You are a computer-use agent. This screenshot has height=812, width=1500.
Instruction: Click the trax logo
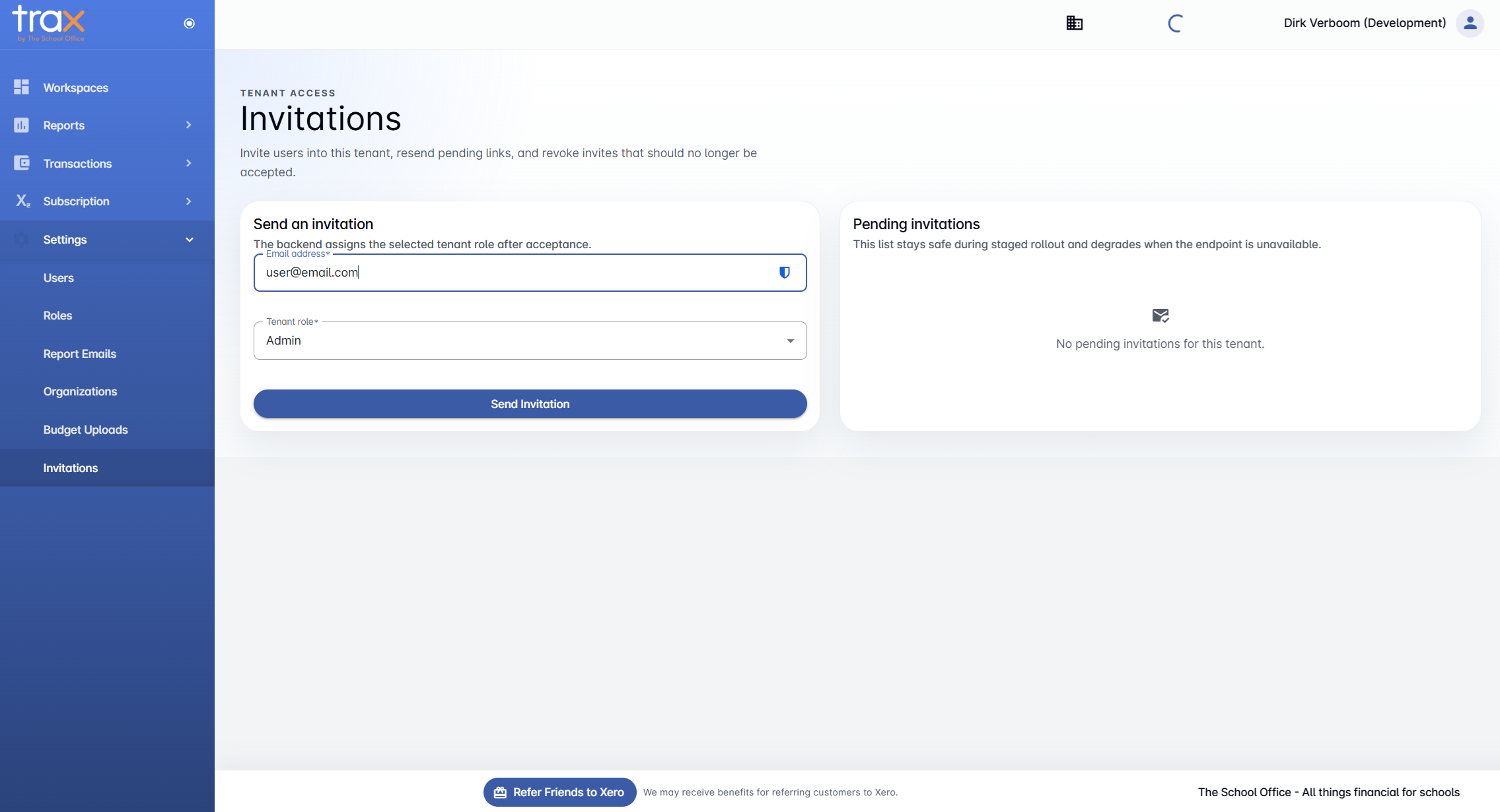pyautogui.click(x=49, y=23)
